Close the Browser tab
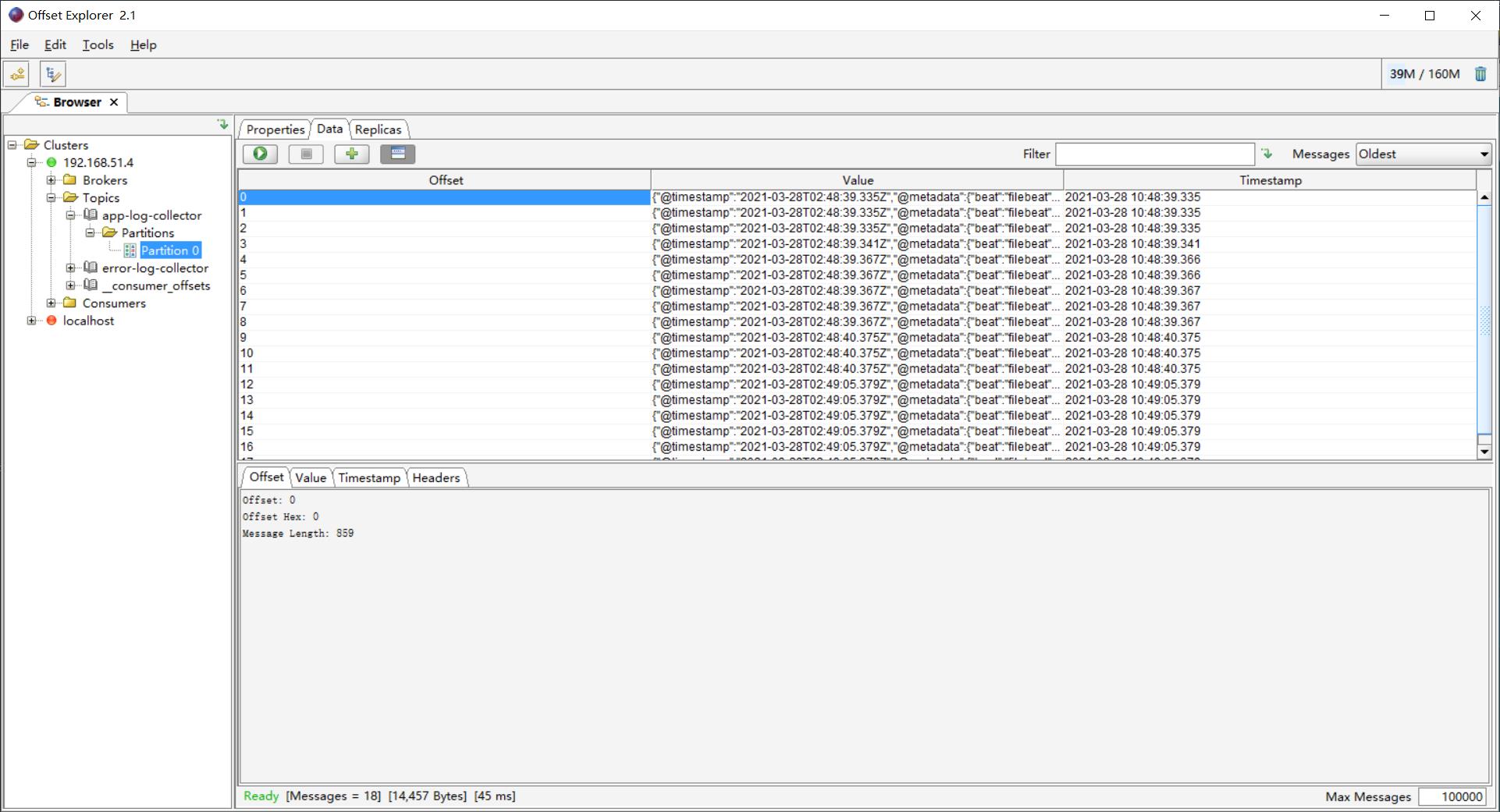This screenshot has width=1500, height=812. point(114,102)
